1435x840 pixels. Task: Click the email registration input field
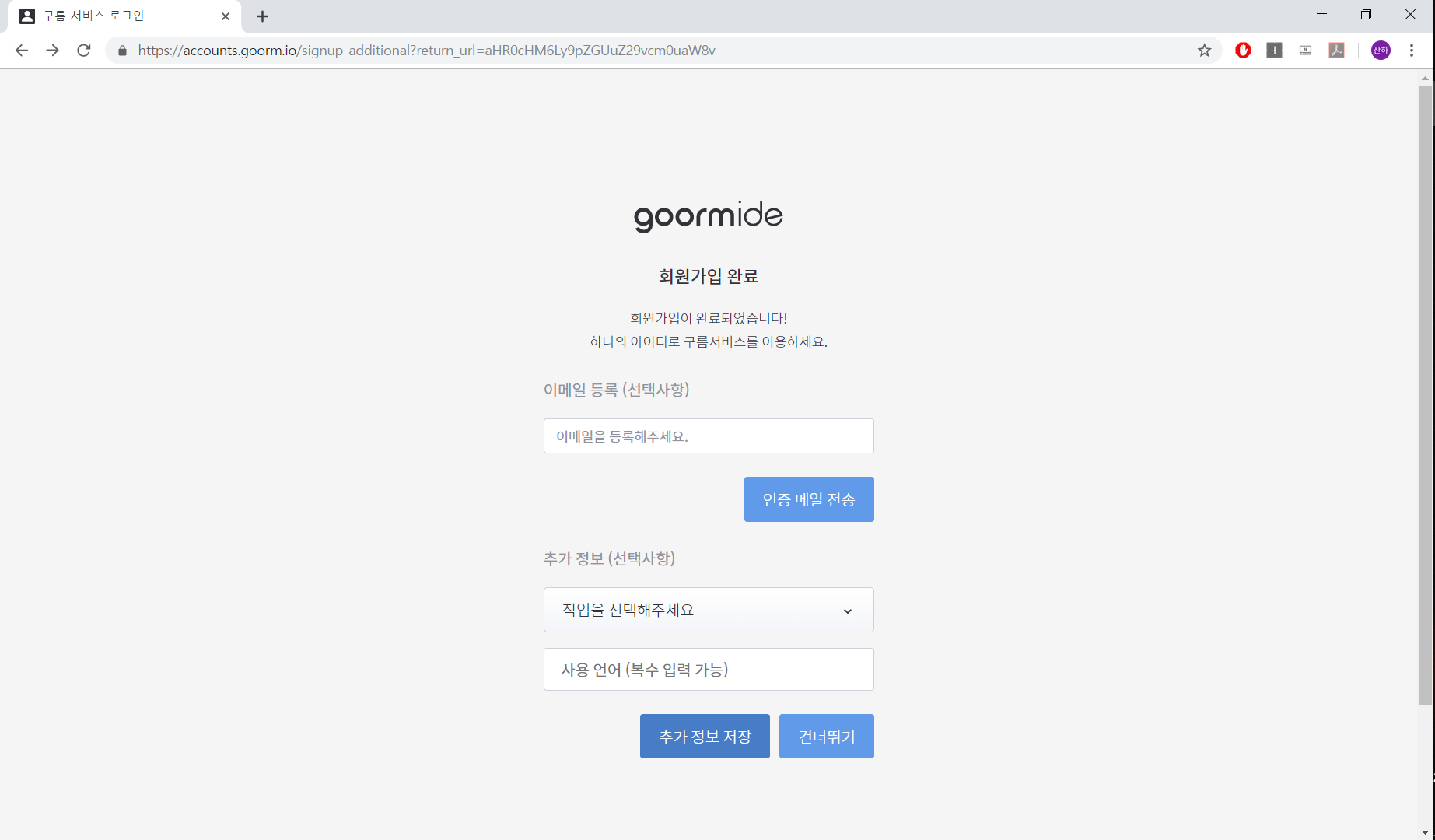709,436
